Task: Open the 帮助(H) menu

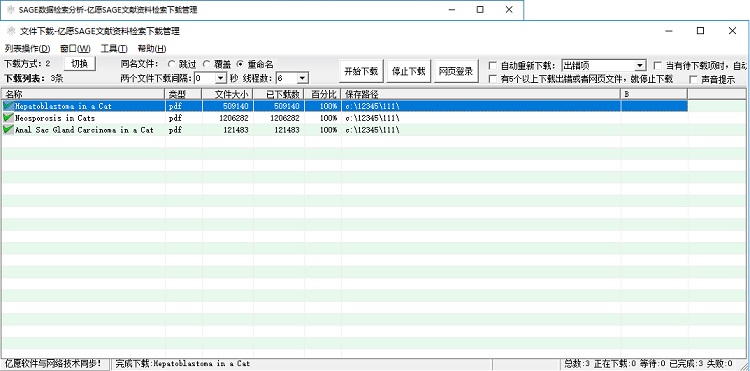Action: point(152,48)
